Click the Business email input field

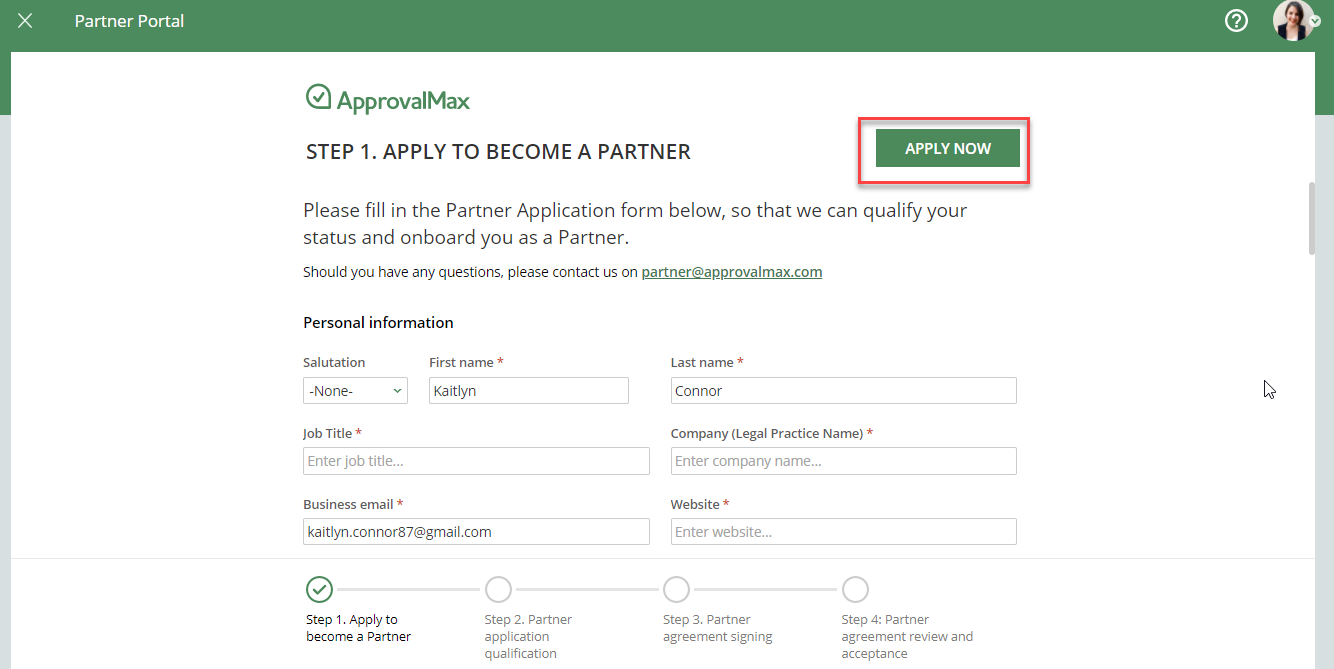[x=476, y=532]
